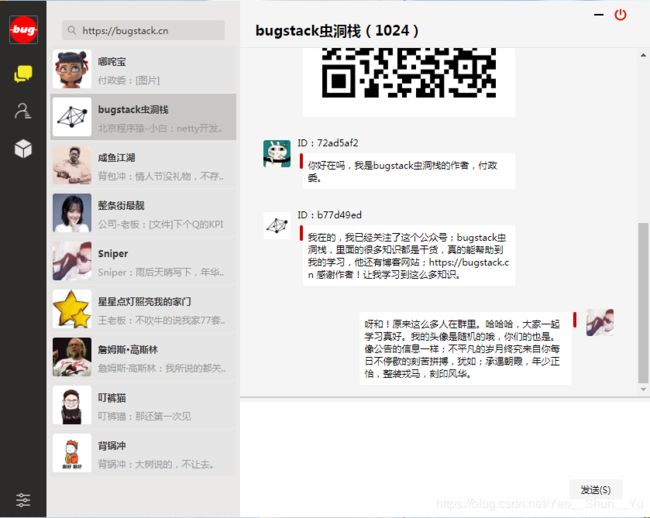Click the chat scrollbar thumb

pos(643,303)
